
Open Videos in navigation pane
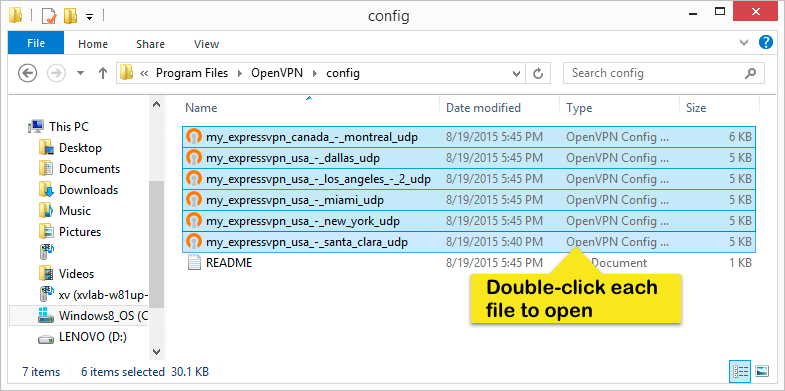76,274
